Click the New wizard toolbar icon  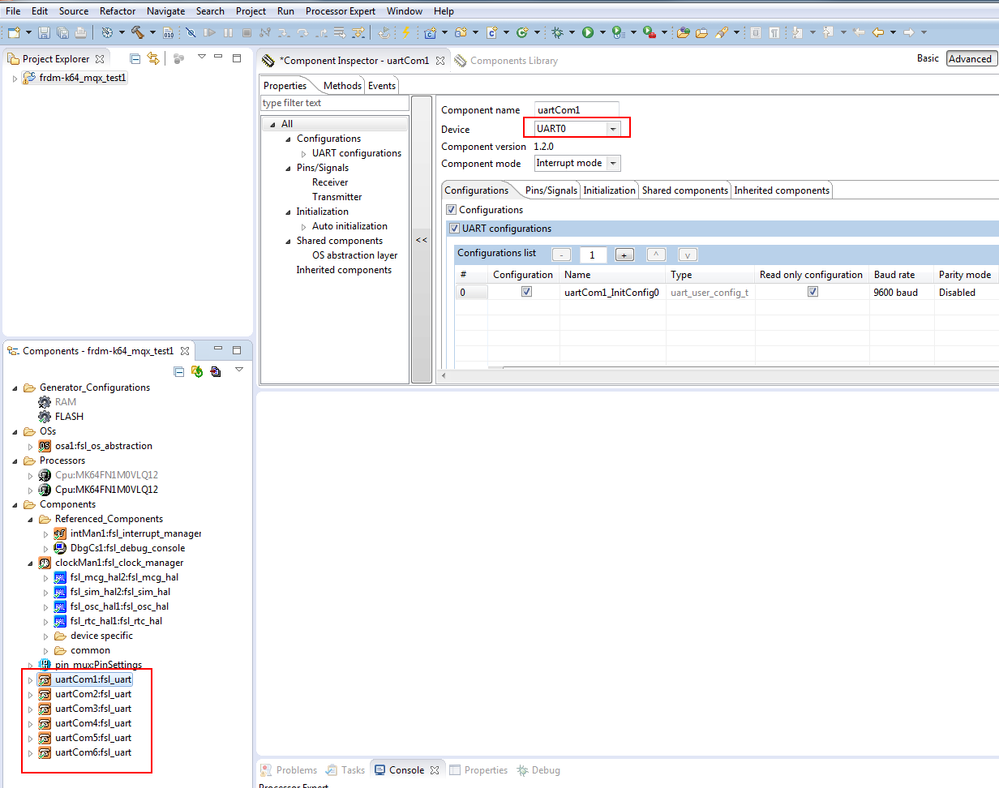coord(14,32)
